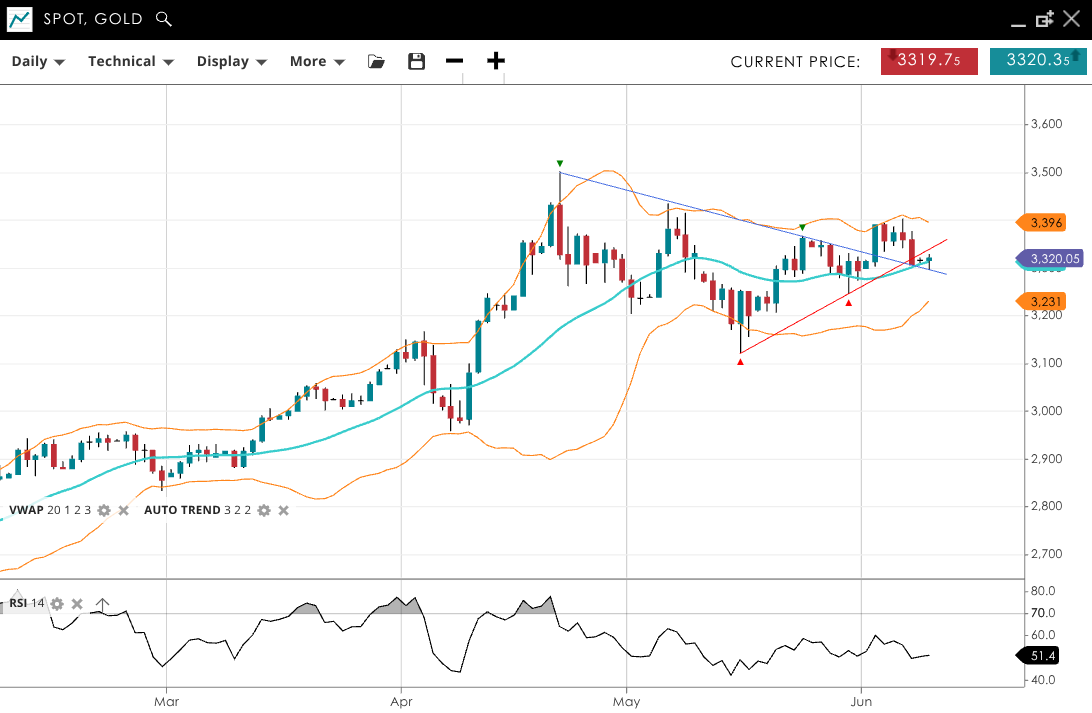Click the teal buy price 3320.35

[x=1038, y=61]
